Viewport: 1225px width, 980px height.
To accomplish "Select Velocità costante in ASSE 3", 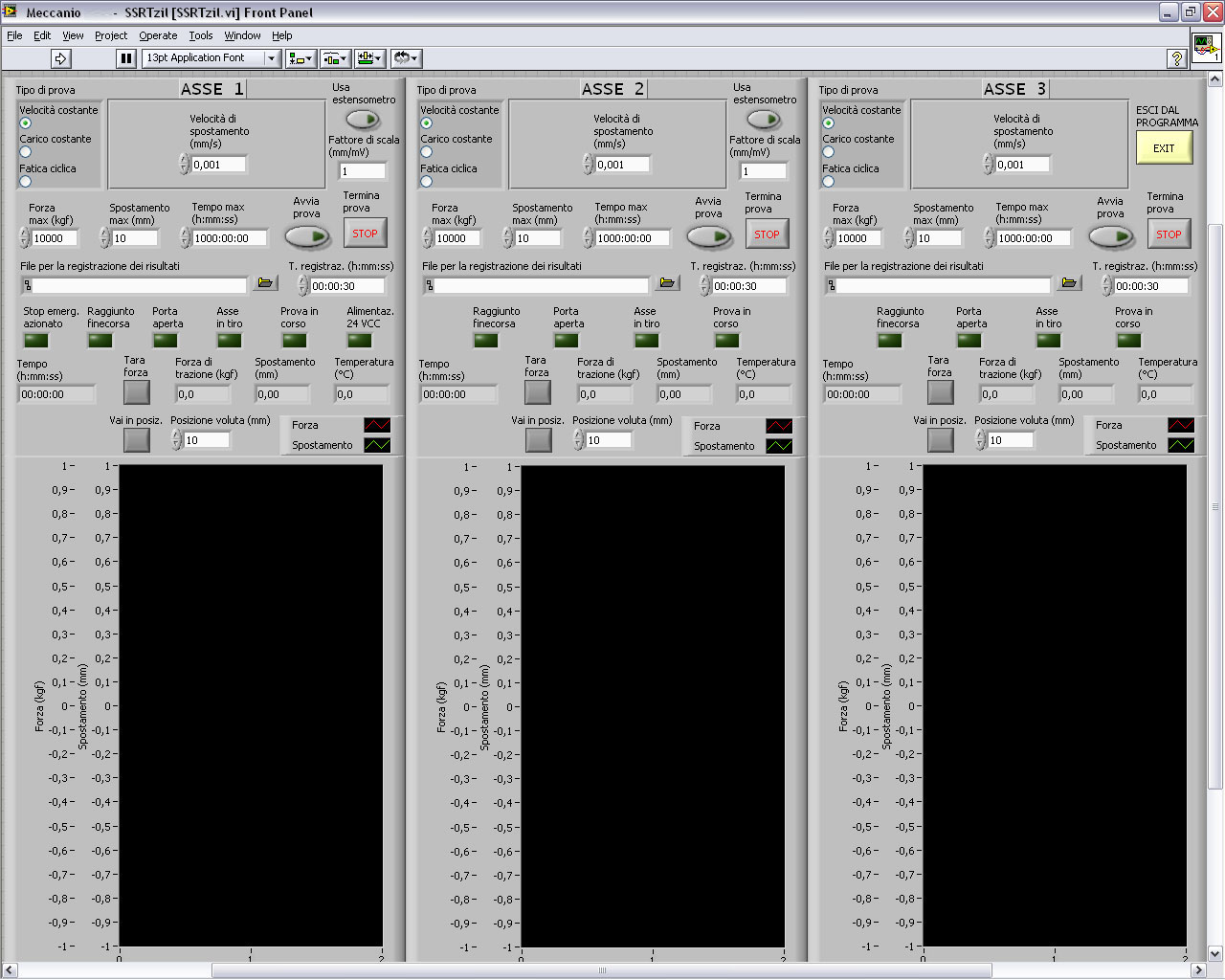I will point(829,123).
